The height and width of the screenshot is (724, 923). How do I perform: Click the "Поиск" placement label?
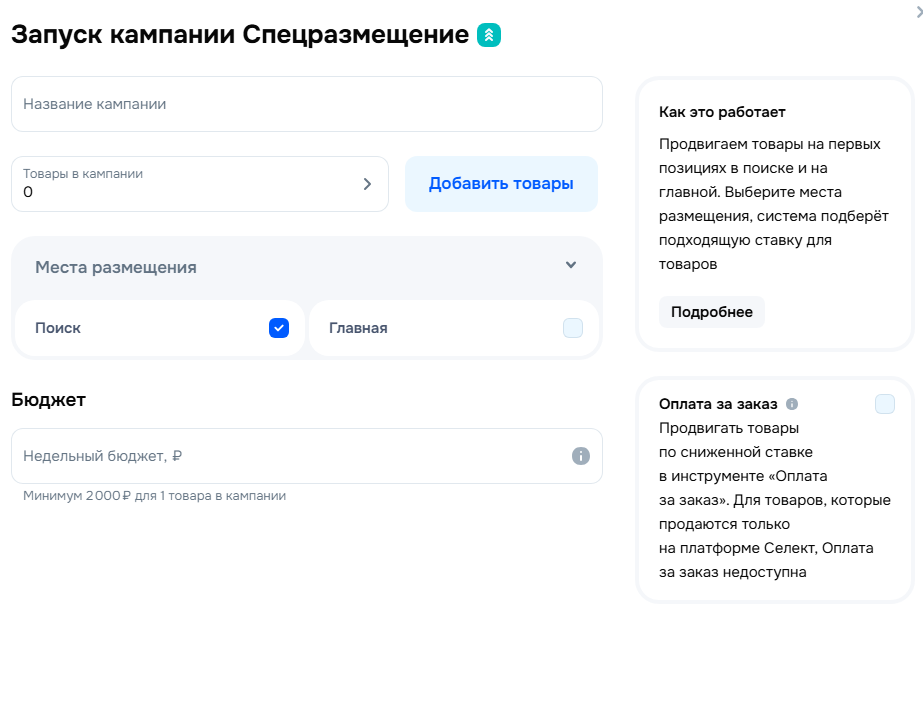(57, 328)
